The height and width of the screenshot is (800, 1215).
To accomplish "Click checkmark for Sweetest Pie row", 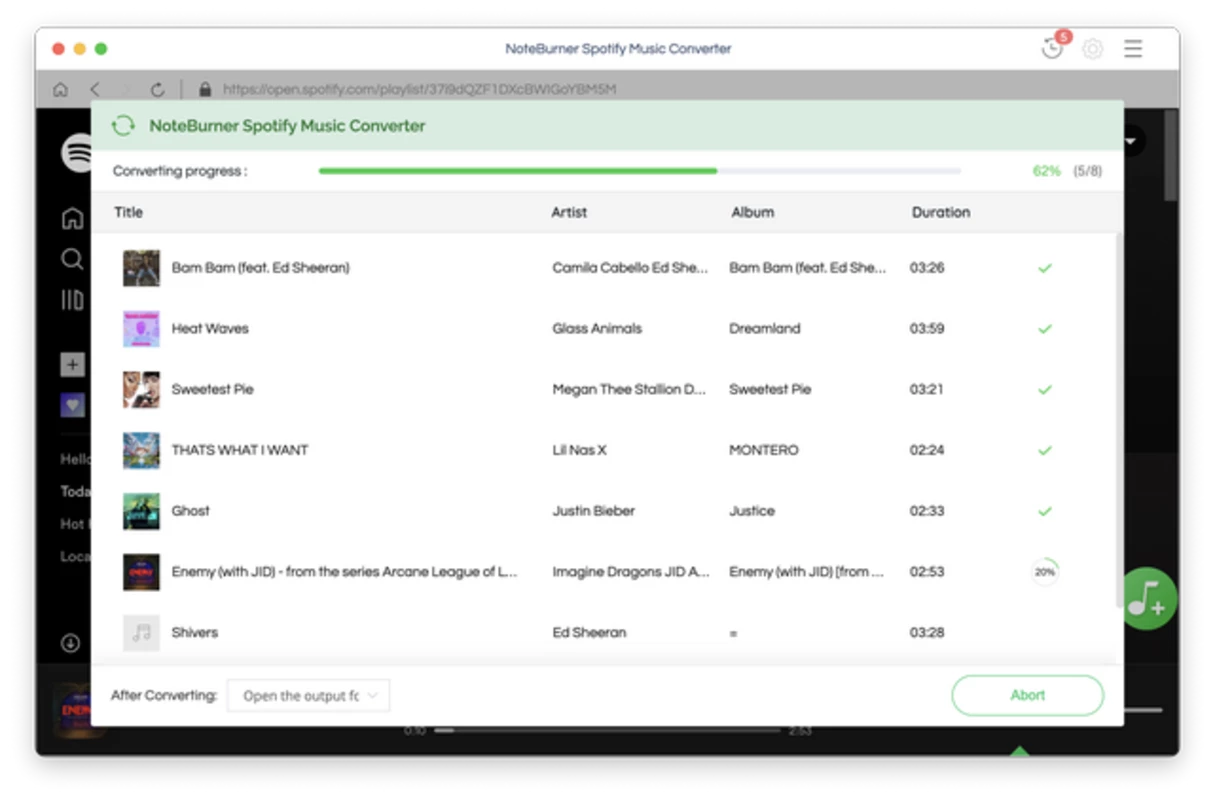I will pyautogui.click(x=1045, y=390).
